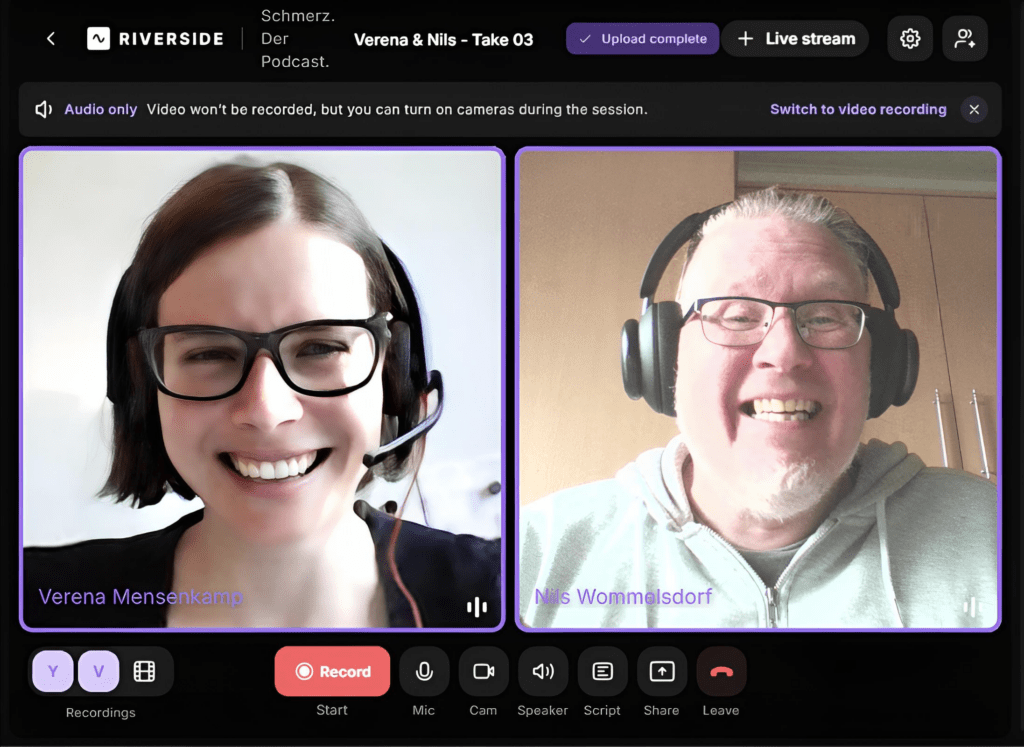Click session title Verena & Nils - Take 03
The image size is (1024, 747).
[443, 40]
